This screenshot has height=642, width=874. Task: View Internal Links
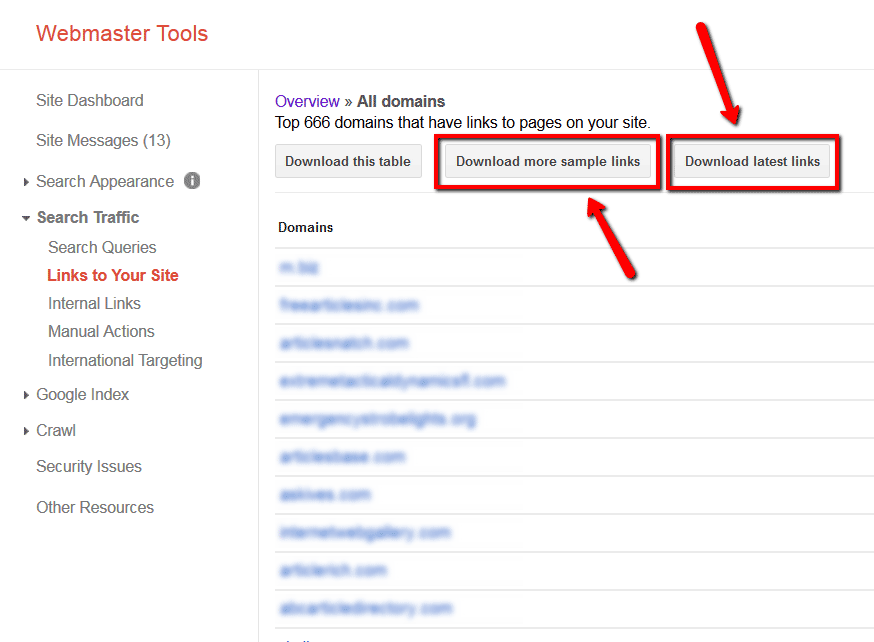pos(95,303)
